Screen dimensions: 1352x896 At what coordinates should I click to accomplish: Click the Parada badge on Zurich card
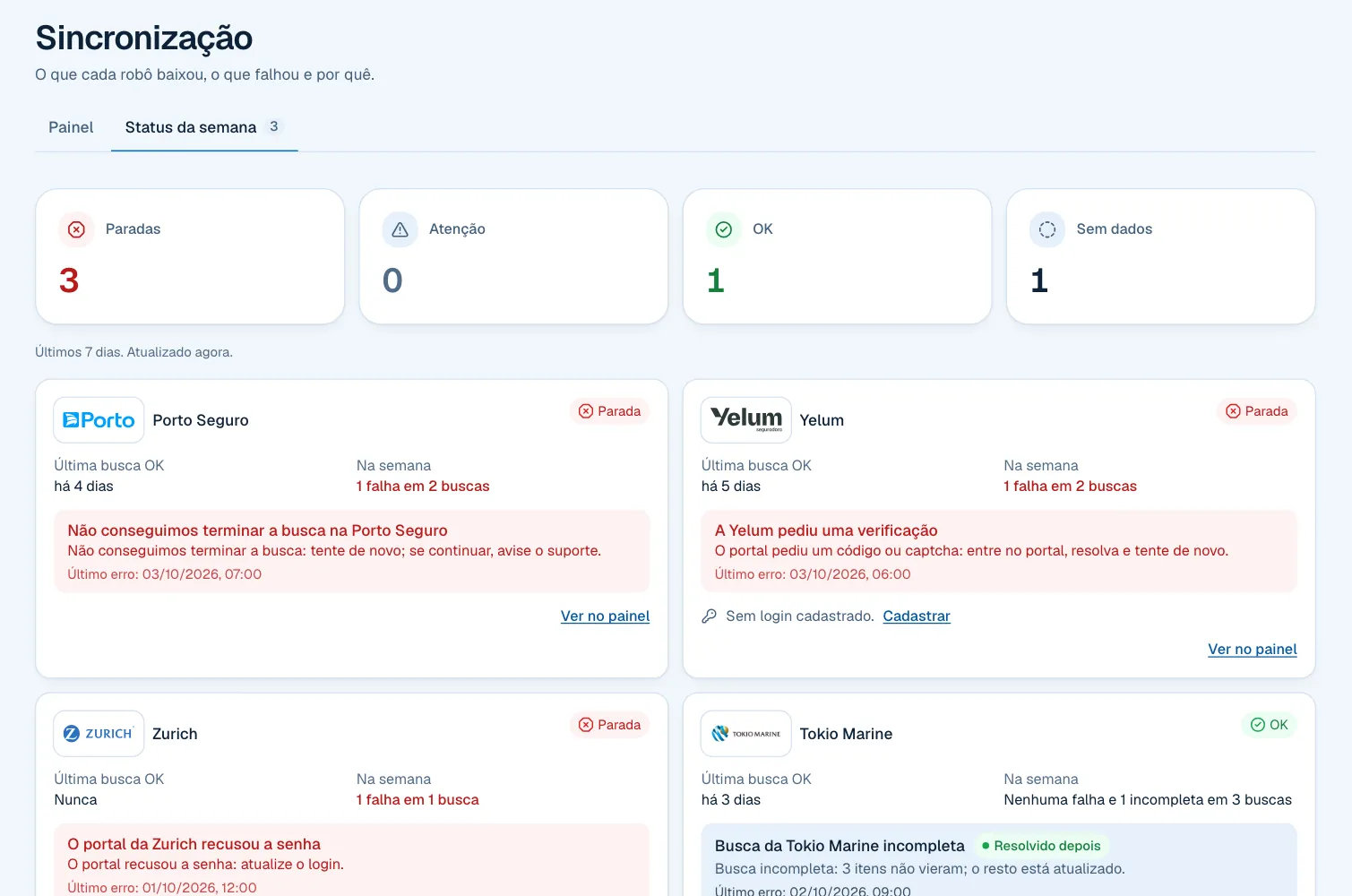point(610,725)
